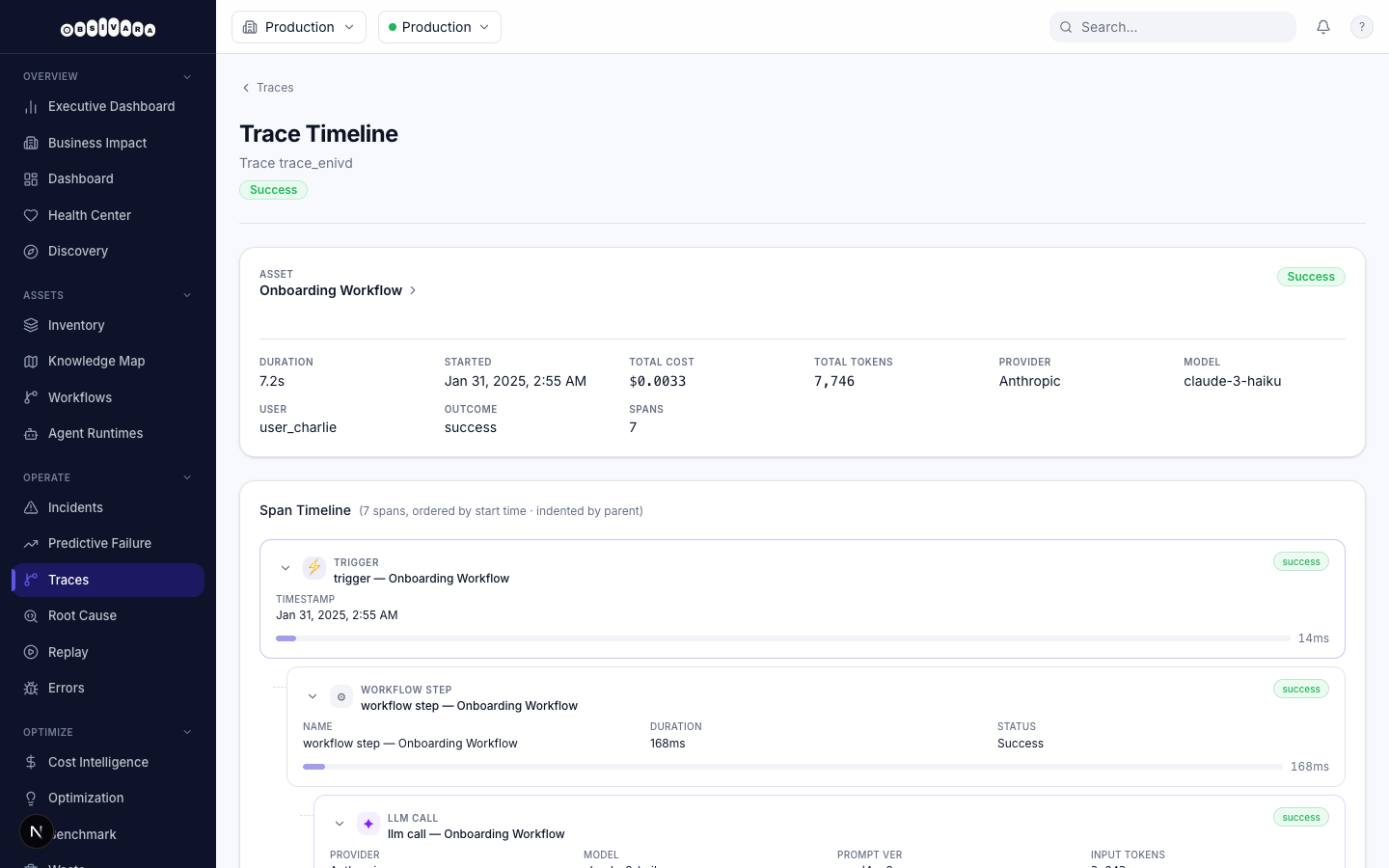Image resolution: width=1389 pixels, height=868 pixels.
Task: Collapse the workflow step span row
Action: [313, 696]
